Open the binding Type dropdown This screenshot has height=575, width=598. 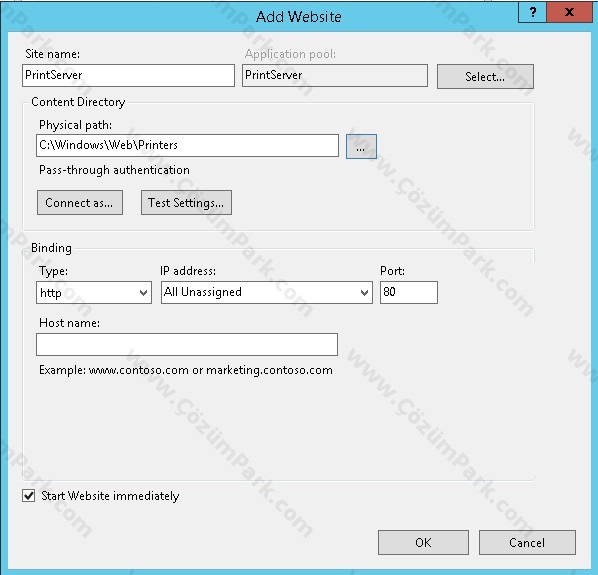point(94,292)
